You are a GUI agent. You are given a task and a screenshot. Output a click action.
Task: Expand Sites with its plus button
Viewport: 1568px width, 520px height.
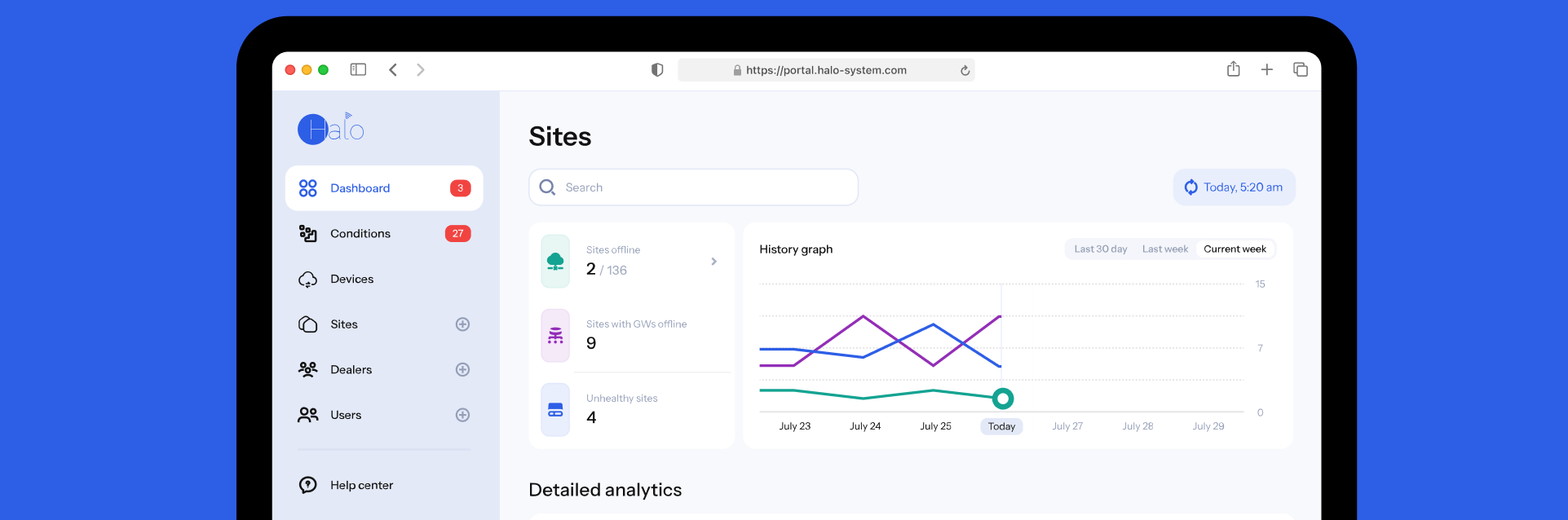coord(462,324)
